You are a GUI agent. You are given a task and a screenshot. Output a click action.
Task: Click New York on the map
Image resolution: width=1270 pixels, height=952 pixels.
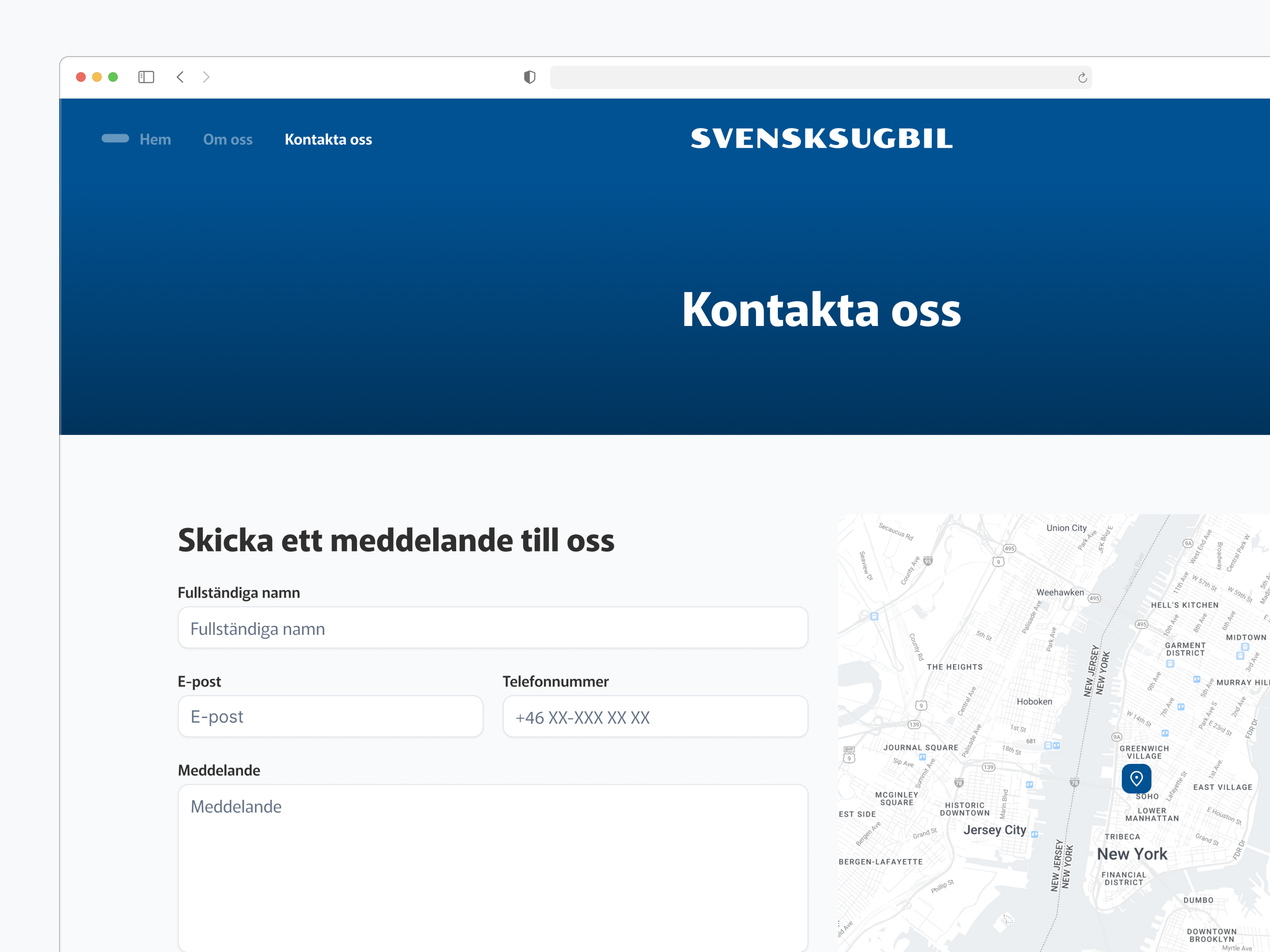(1132, 854)
